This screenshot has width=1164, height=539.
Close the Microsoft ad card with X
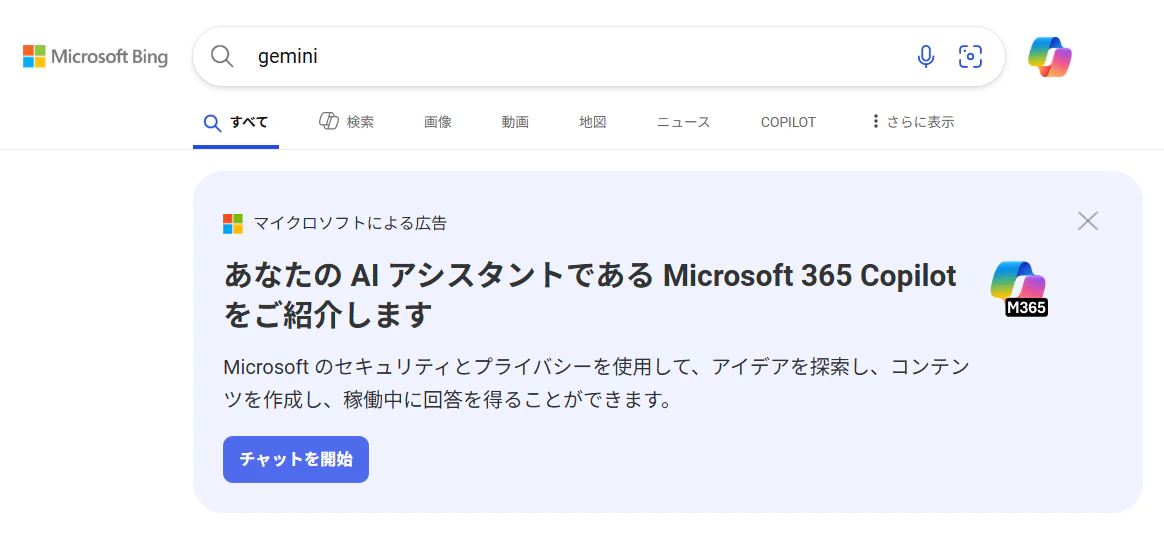click(x=1088, y=220)
